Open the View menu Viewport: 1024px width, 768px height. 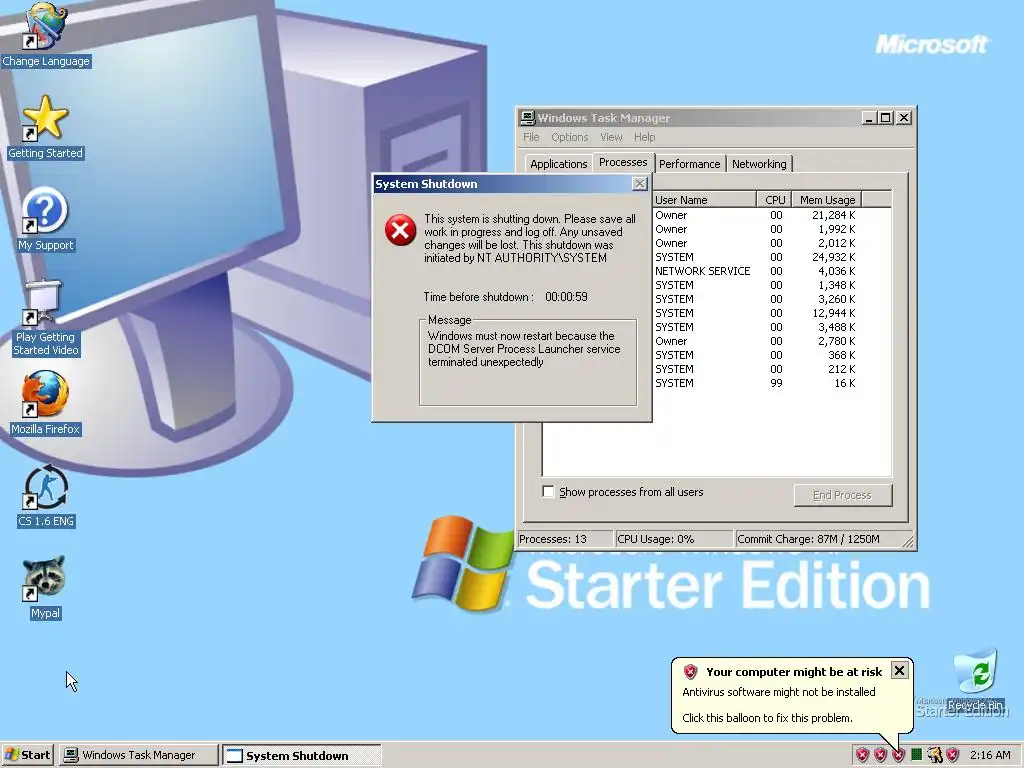coord(611,137)
